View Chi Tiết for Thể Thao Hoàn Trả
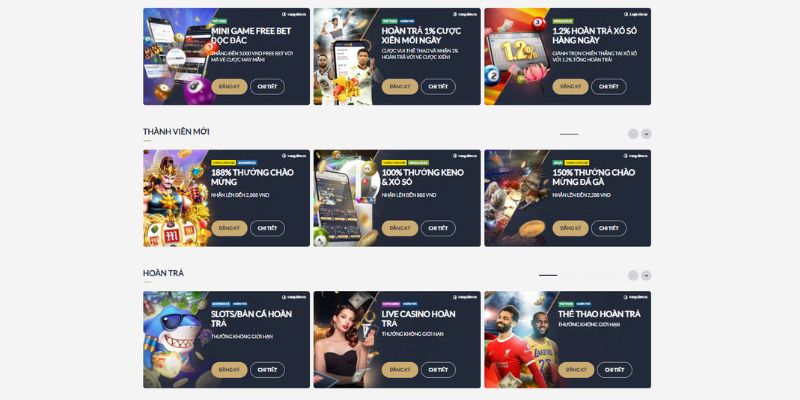 [615, 370]
